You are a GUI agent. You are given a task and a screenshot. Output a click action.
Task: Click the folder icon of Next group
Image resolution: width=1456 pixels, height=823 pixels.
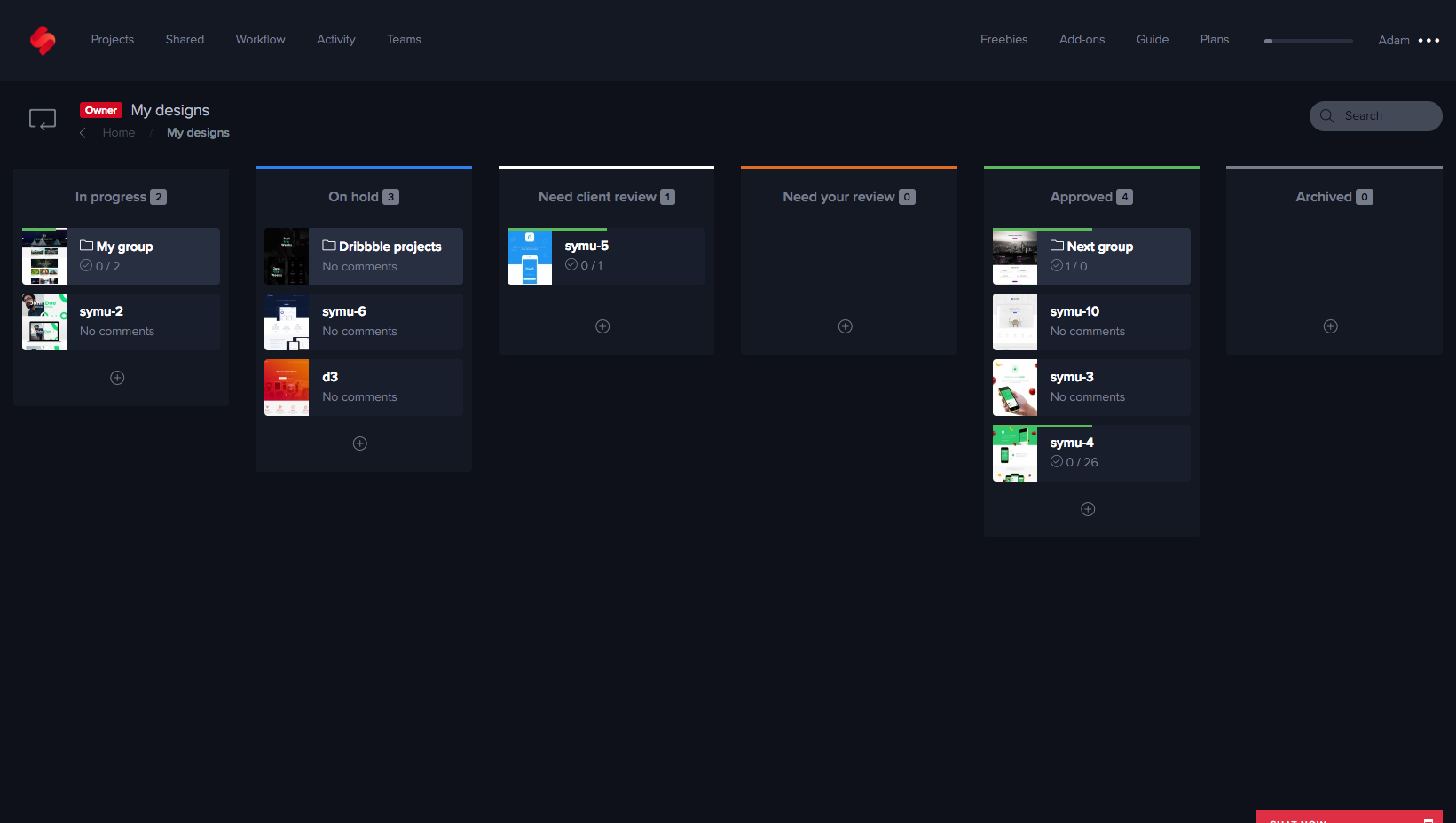[x=1058, y=246]
